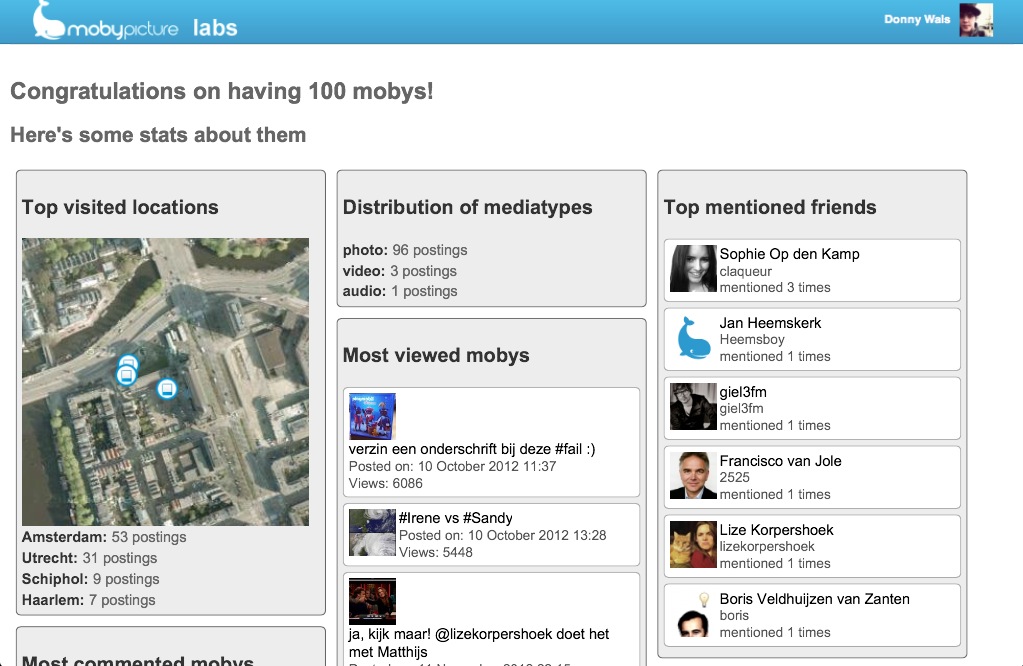Click the Donny Wals username
The width and height of the screenshot is (1023, 666).
[917, 20]
